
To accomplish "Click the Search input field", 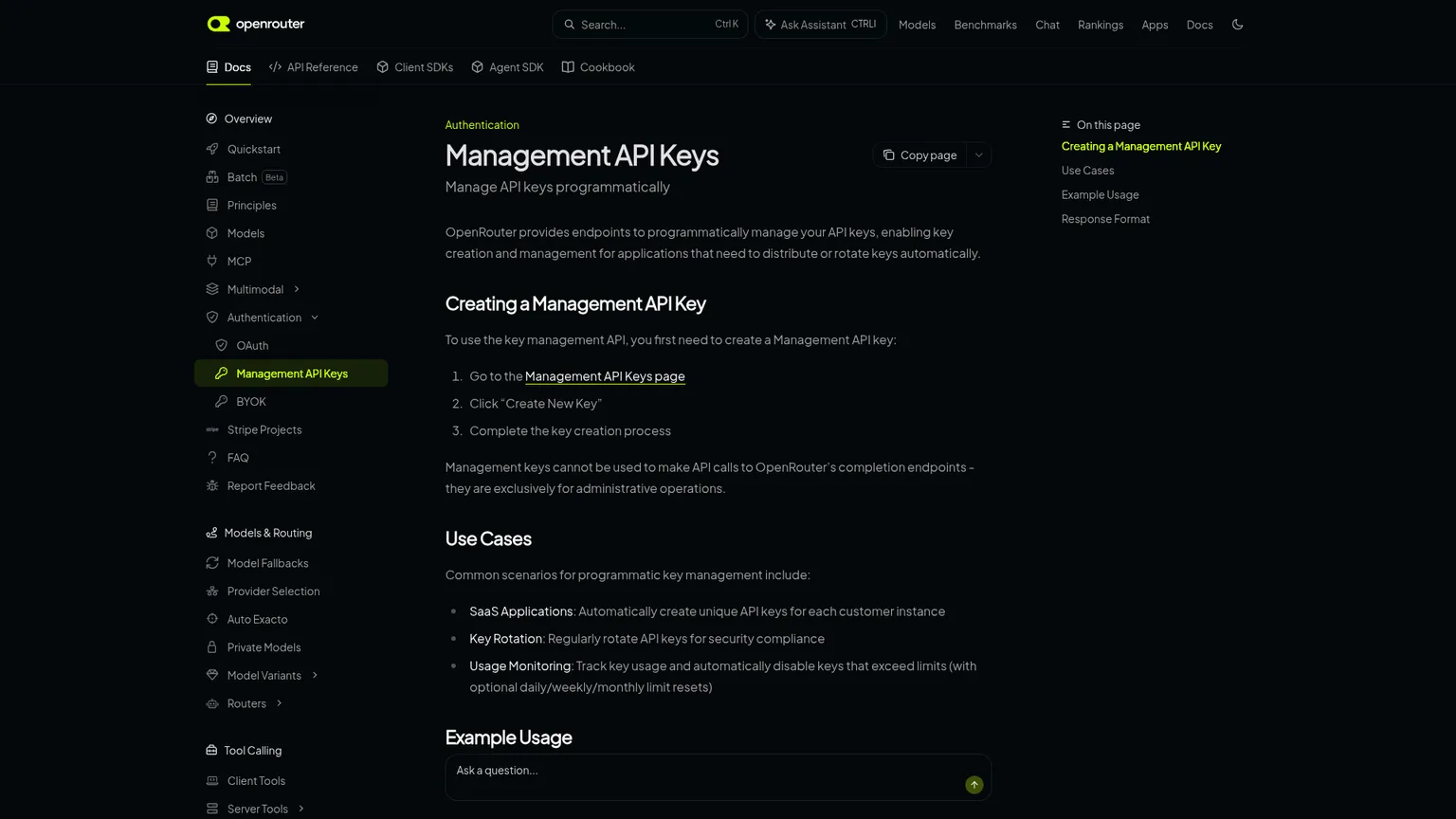I will click(650, 25).
